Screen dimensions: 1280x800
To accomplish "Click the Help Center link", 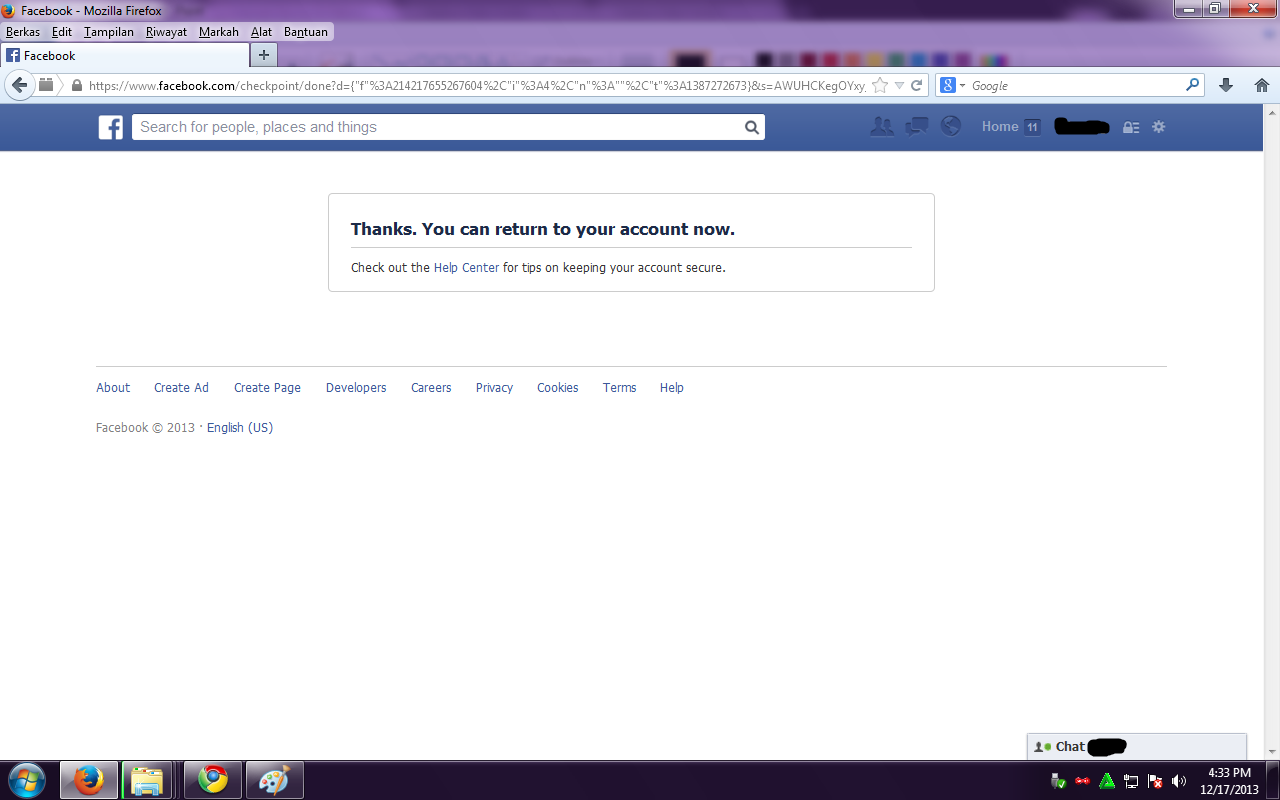I will pyautogui.click(x=466, y=268).
